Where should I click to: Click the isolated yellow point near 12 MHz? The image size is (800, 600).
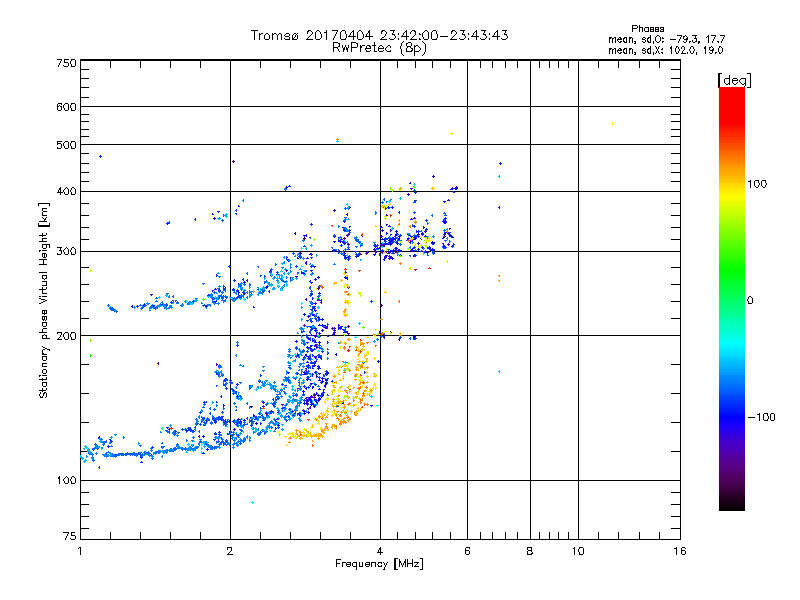(x=613, y=123)
